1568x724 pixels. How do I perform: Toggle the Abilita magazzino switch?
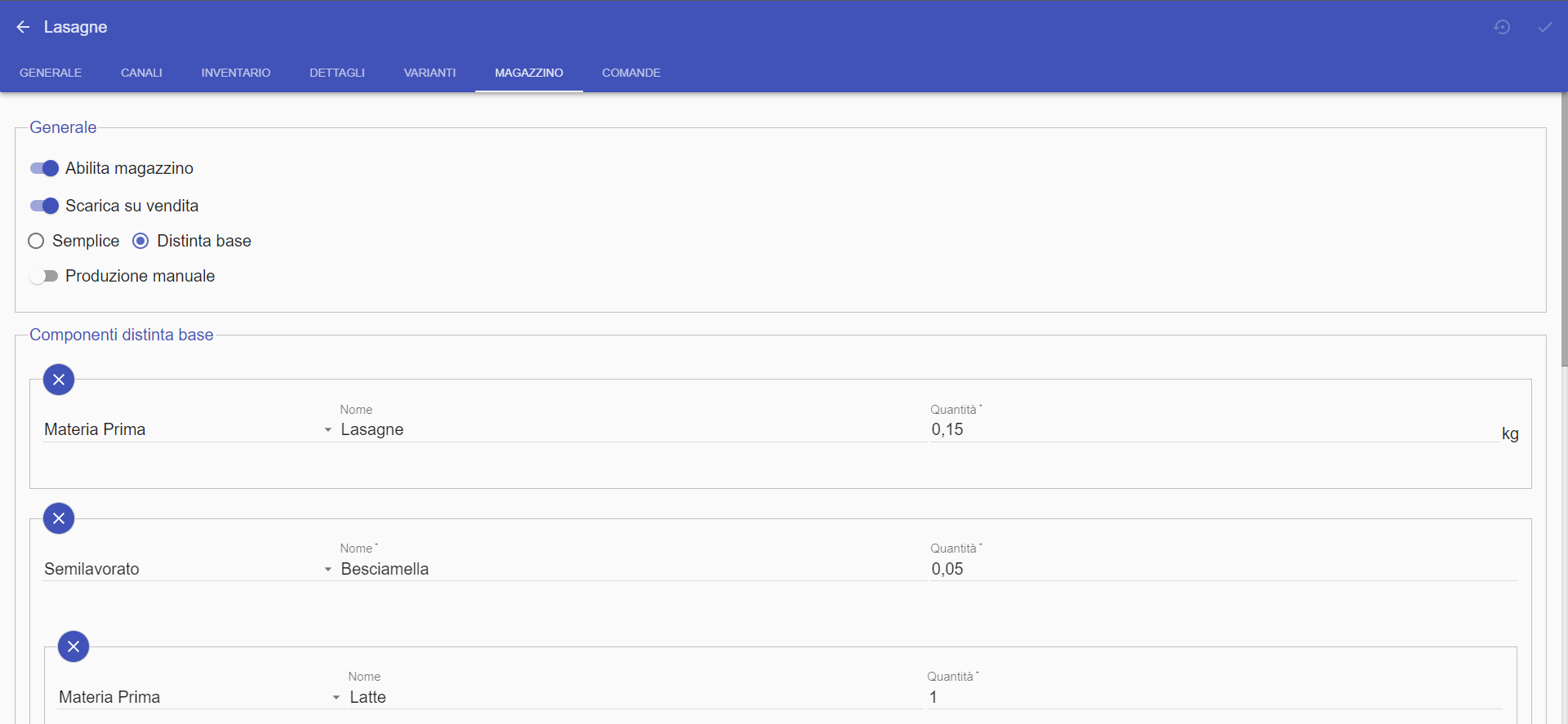pyautogui.click(x=44, y=168)
